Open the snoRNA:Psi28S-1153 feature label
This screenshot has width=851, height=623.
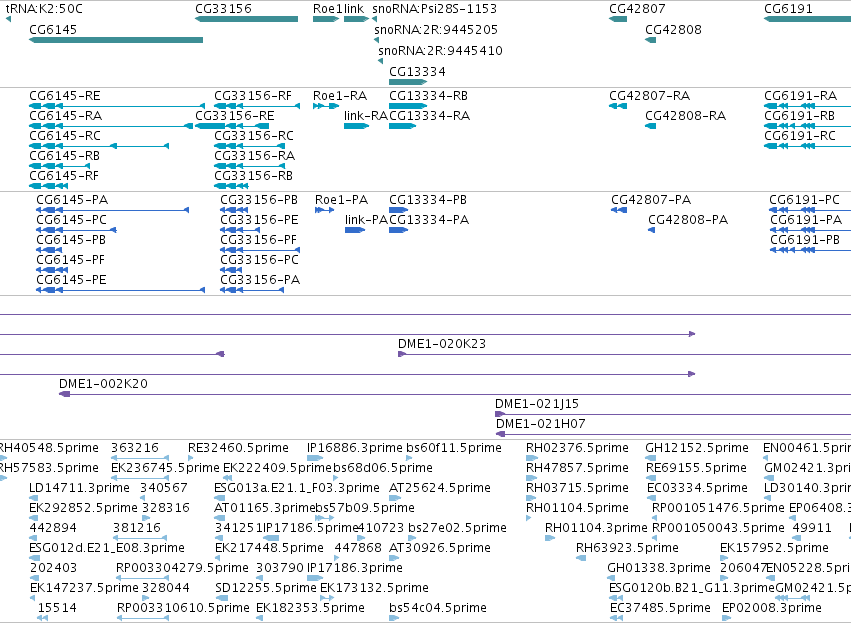pos(434,9)
